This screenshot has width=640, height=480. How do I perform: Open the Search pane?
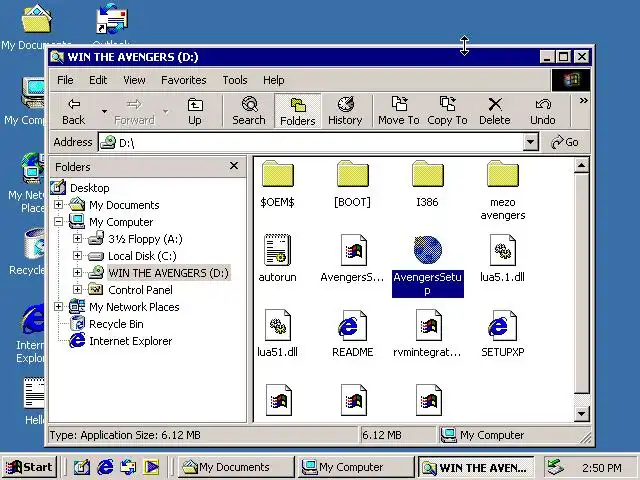coord(249,111)
